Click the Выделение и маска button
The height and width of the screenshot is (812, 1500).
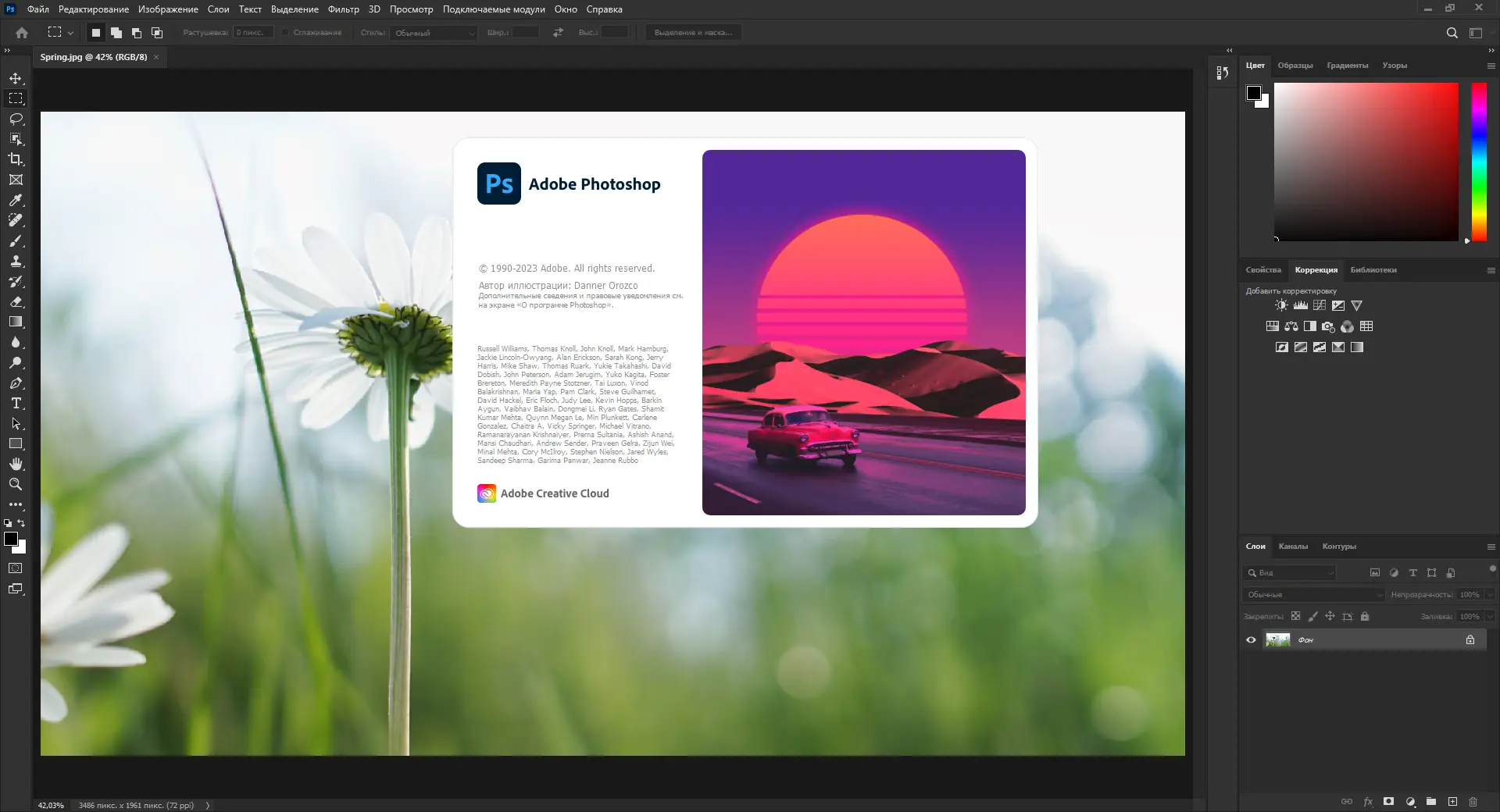694,32
